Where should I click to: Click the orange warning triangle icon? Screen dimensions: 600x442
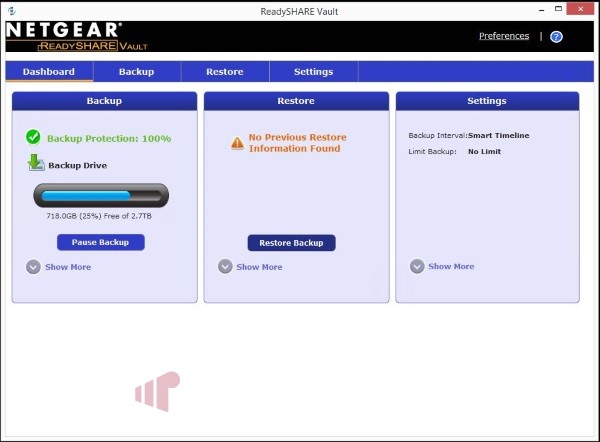click(237, 143)
